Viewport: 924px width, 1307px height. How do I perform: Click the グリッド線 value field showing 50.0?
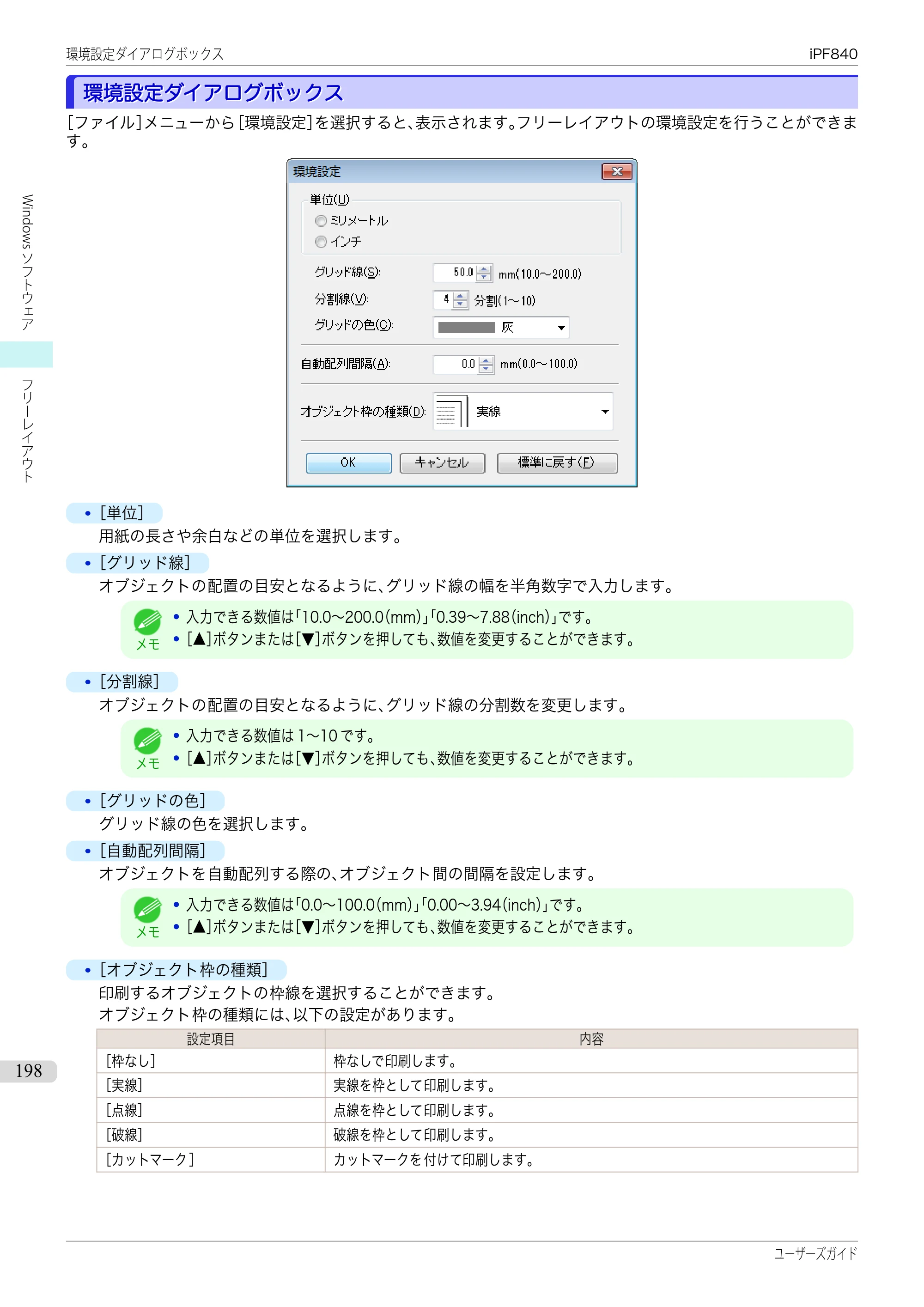pos(454,273)
